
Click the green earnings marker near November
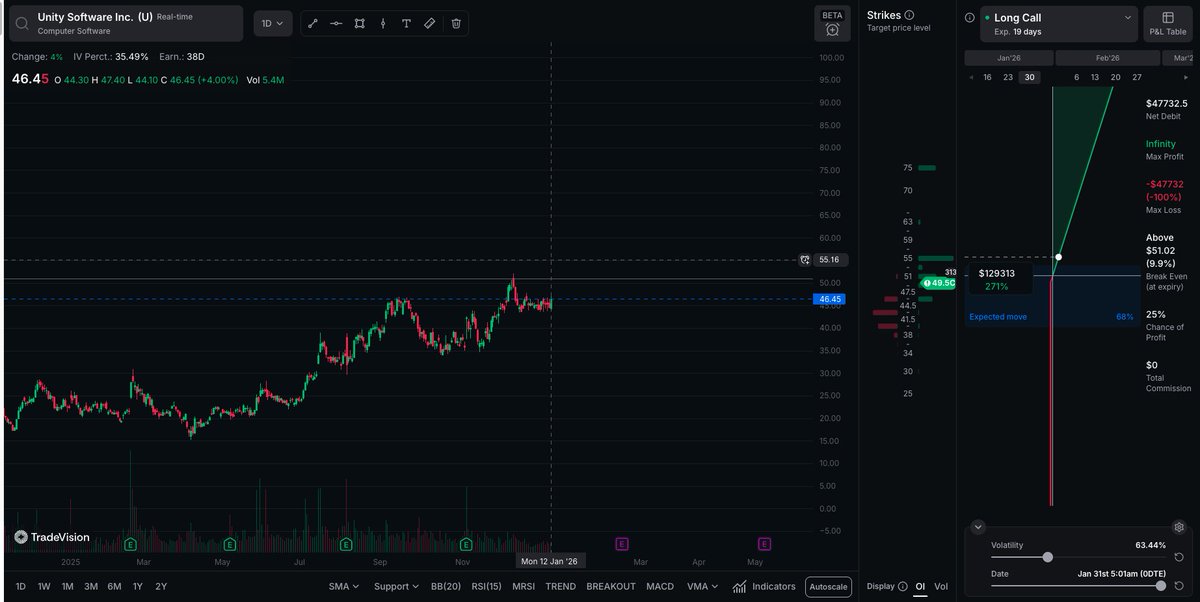(x=466, y=545)
